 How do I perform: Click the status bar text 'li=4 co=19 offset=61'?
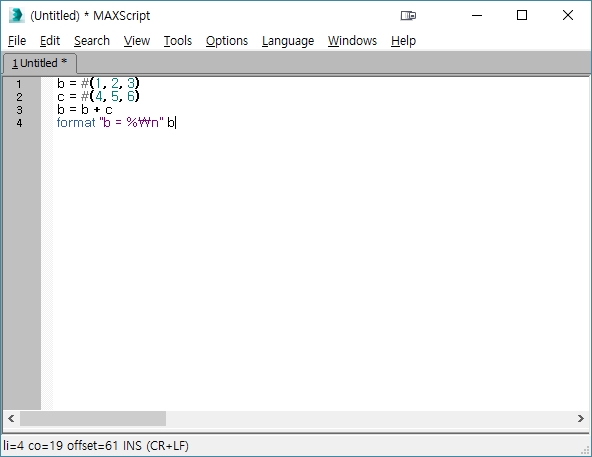(x=61, y=446)
